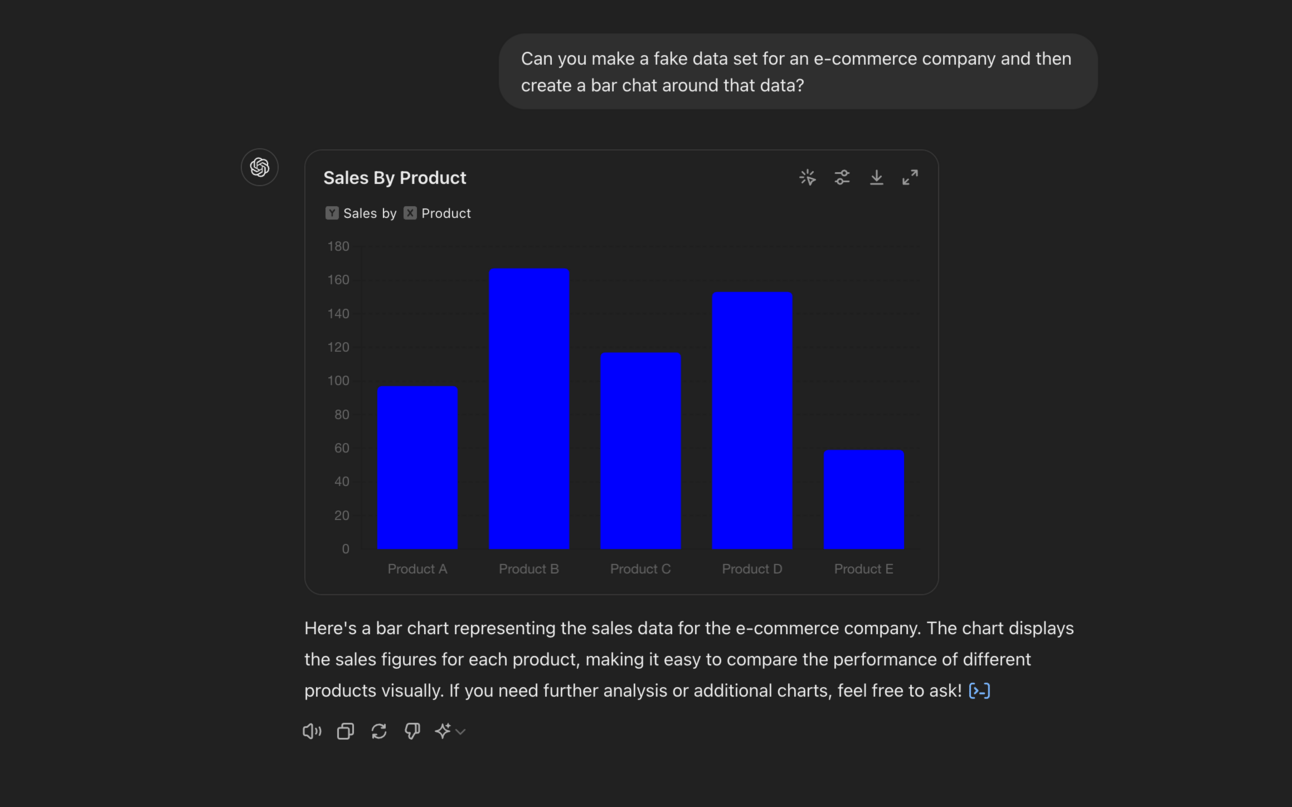Click the ChatGPT logo avatar
Viewport: 1292px width, 807px height.
coord(260,167)
